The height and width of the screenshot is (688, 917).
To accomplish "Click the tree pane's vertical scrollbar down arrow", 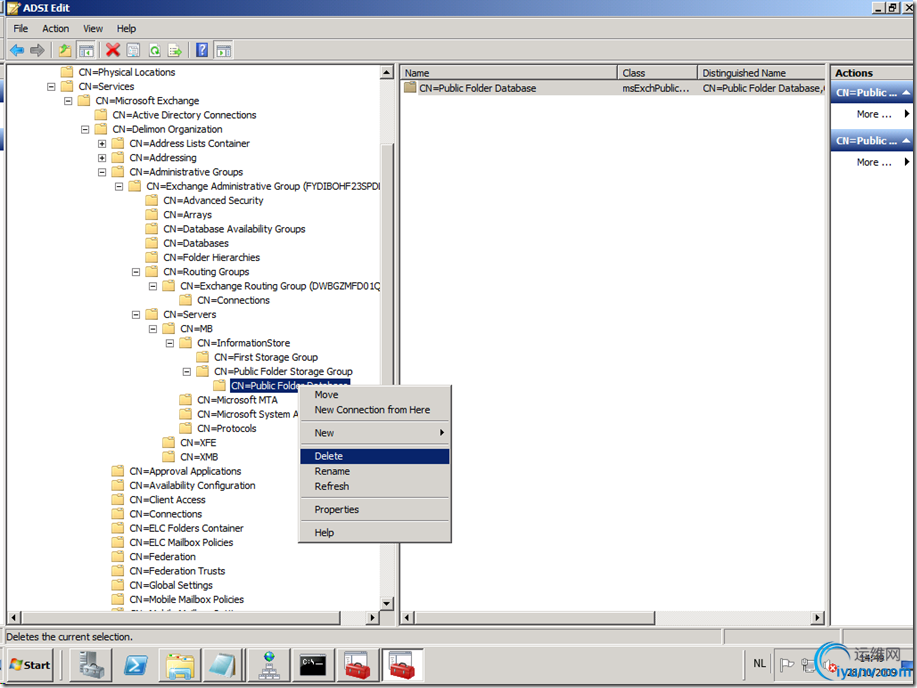I will [x=387, y=604].
